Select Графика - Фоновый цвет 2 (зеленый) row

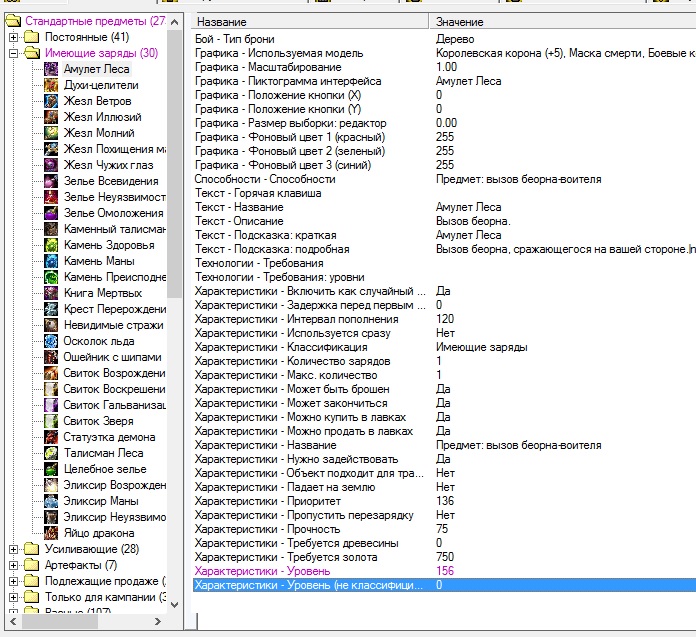444,151
